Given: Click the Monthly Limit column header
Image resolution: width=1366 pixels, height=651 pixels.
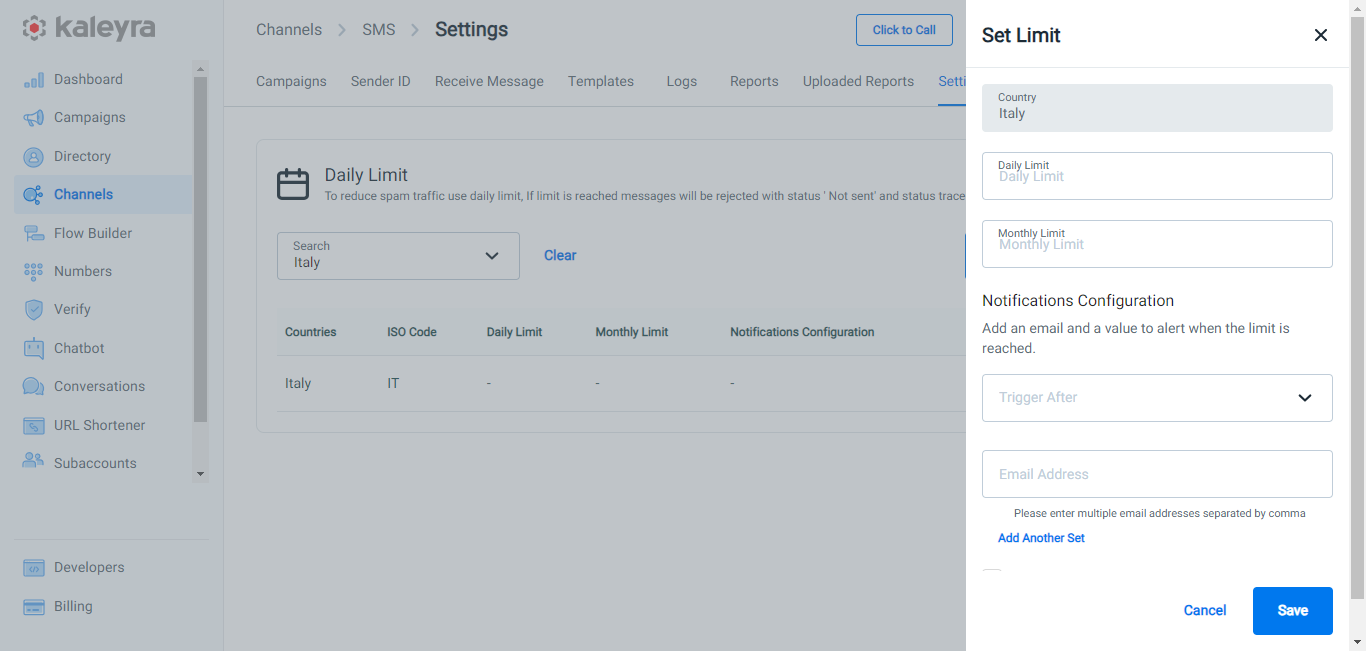Looking at the screenshot, I should [631, 332].
